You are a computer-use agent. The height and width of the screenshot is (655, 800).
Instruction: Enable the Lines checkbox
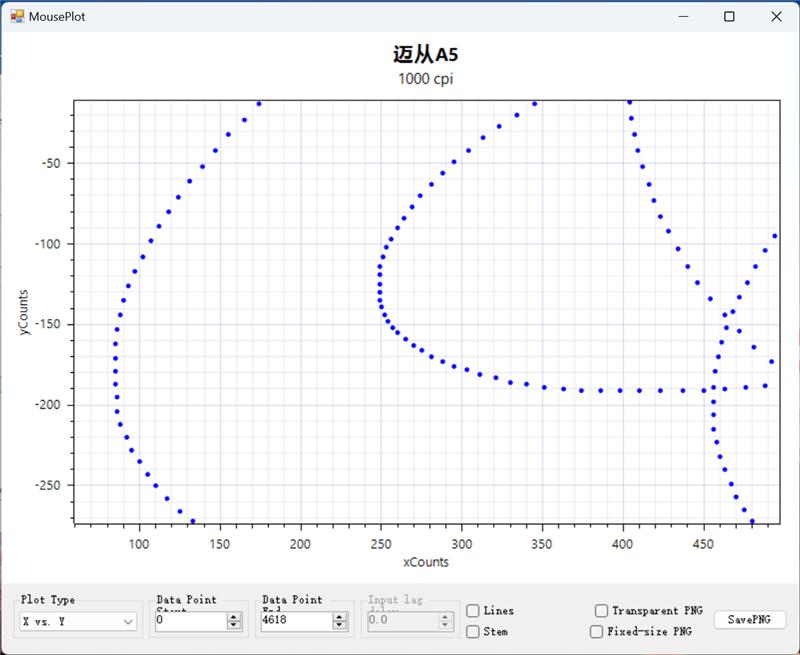(x=473, y=611)
